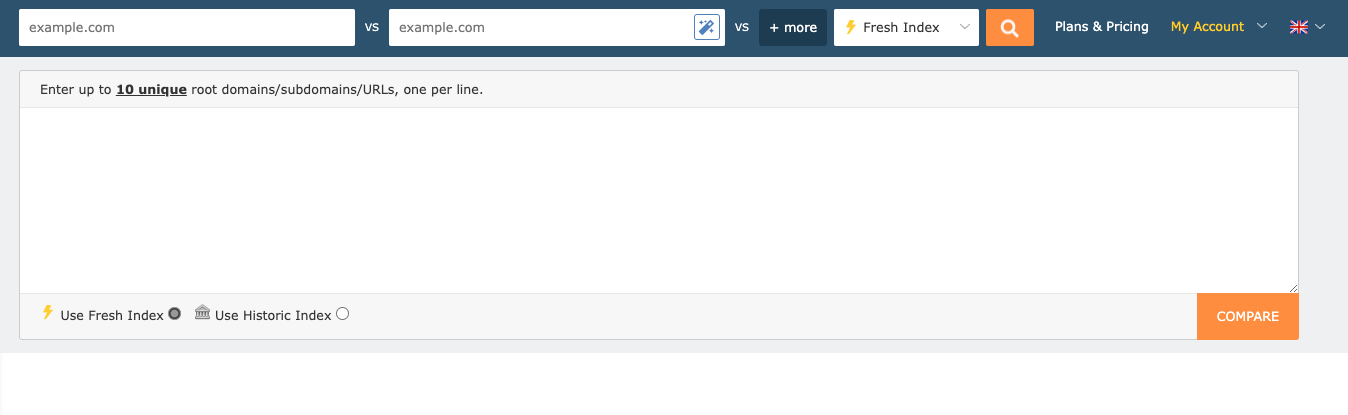
Task: Expand the My Account menu chevron
Action: 1262,27
